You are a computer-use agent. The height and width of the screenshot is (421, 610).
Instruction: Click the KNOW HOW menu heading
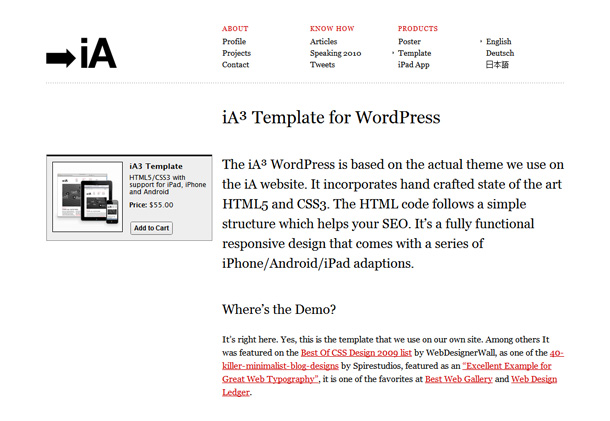pyautogui.click(x=332, y=28)
